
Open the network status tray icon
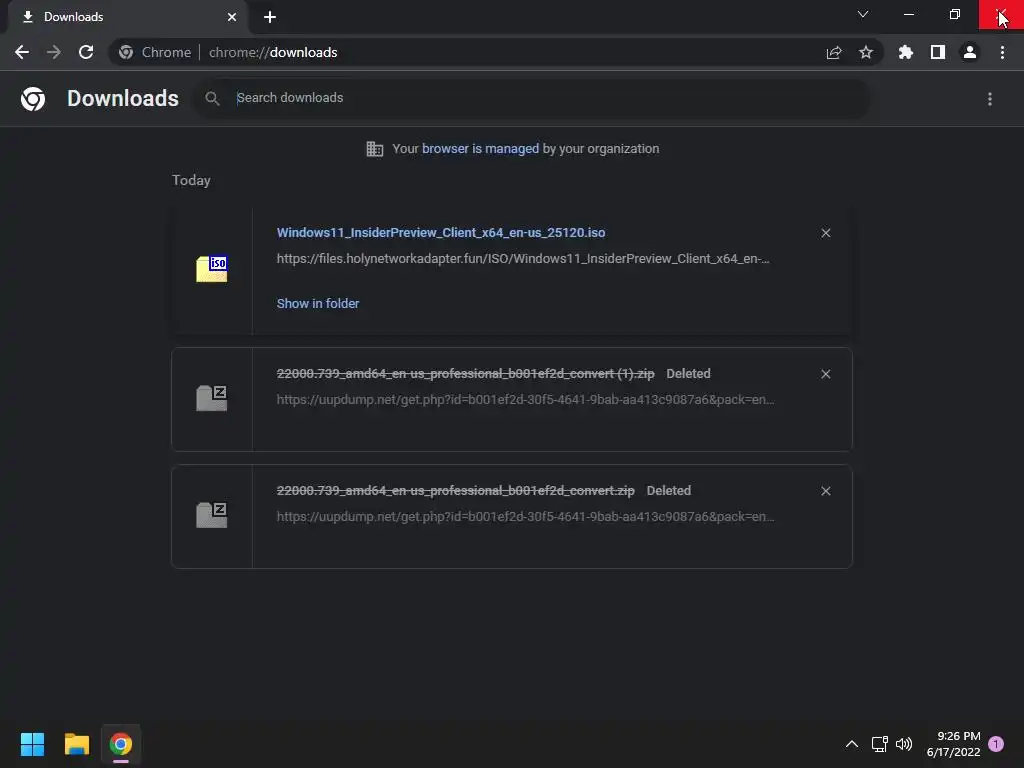879,744
